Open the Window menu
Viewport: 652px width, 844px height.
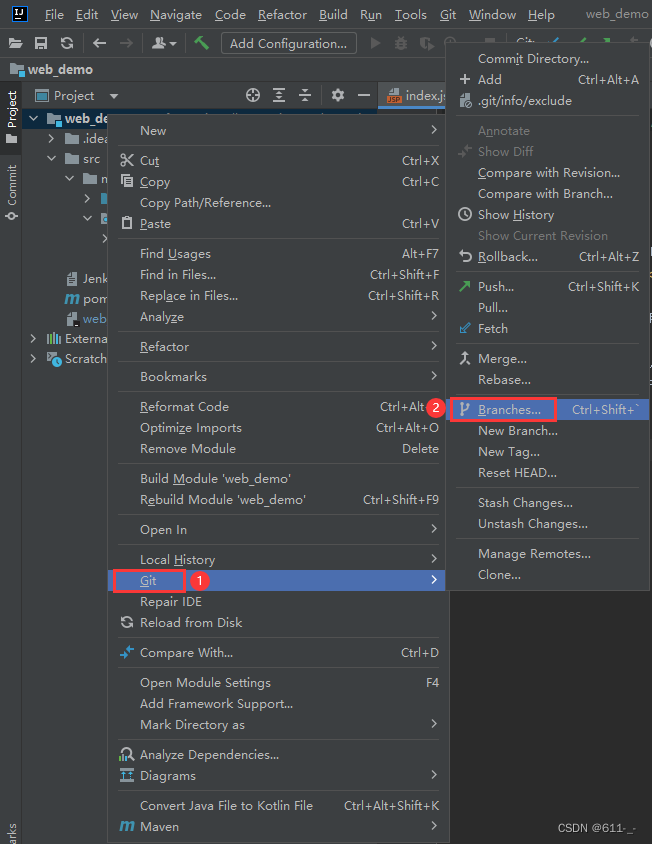pos(492,15)
